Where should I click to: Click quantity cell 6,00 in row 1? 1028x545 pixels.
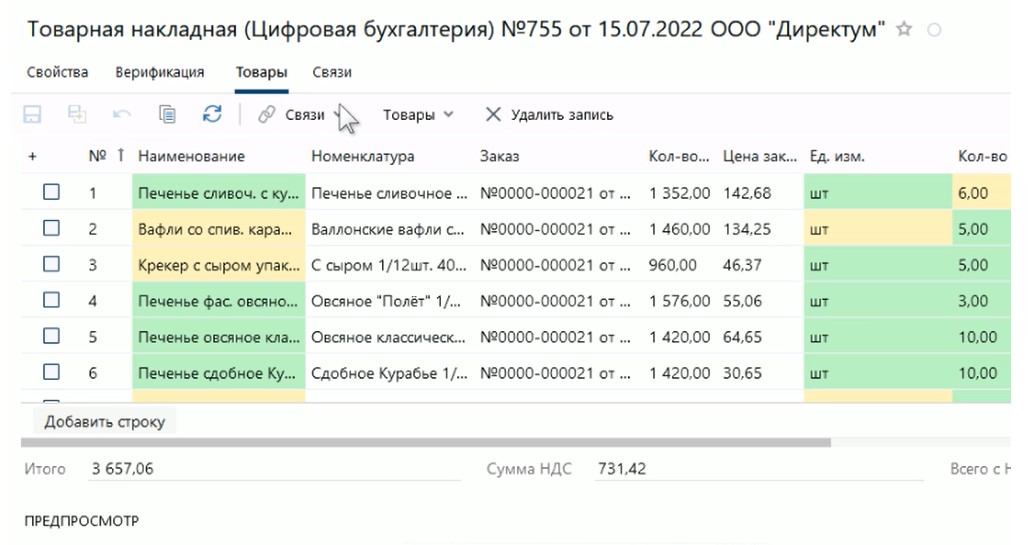(981, 193)
